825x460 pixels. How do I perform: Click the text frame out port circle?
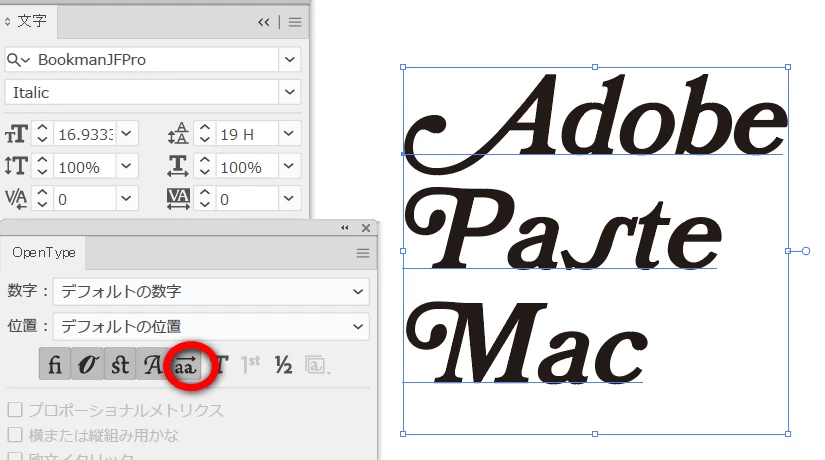806,251
